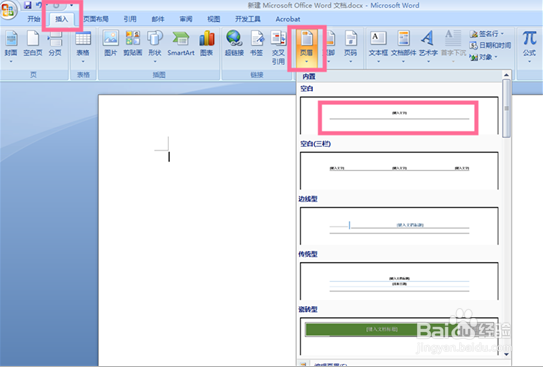Open the 审阅 ribbon tab

pyautogui.click(x=186, y=19)
